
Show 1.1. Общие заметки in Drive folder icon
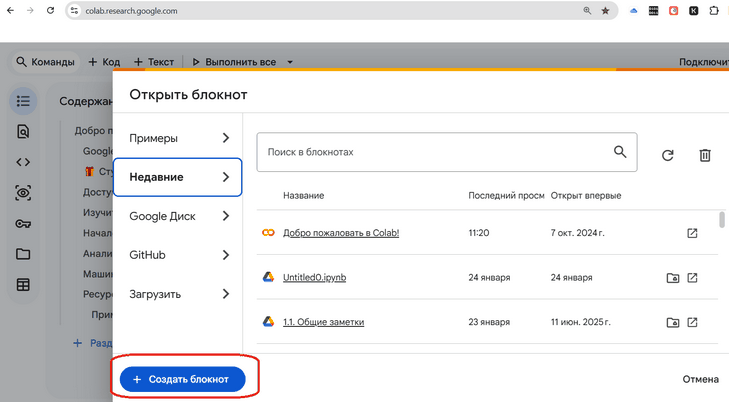point(673,322)
